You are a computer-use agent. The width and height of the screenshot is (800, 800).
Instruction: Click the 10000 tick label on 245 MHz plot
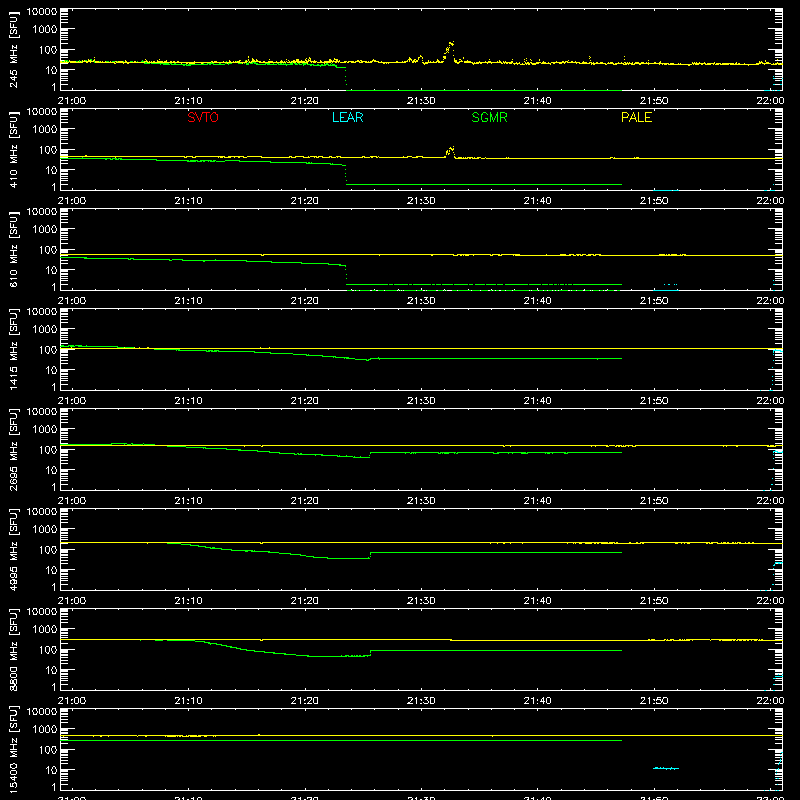tap(42, 12)
